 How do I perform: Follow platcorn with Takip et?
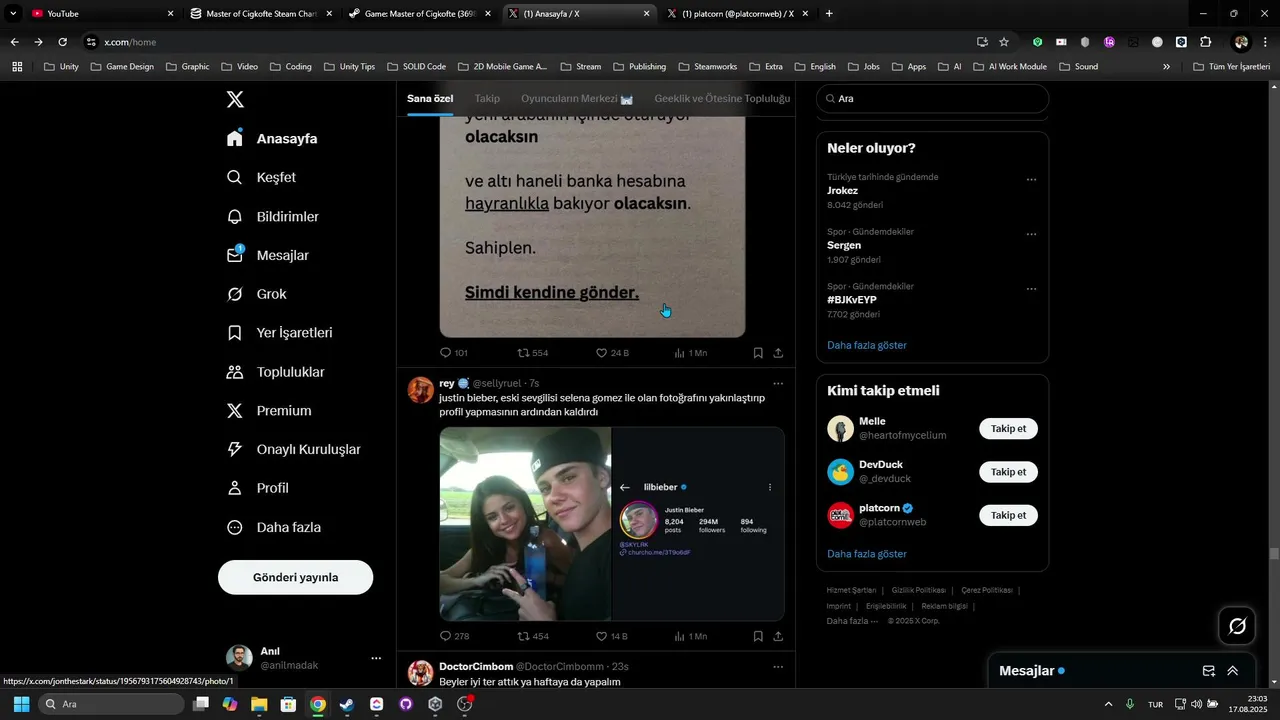point(1008,515)
